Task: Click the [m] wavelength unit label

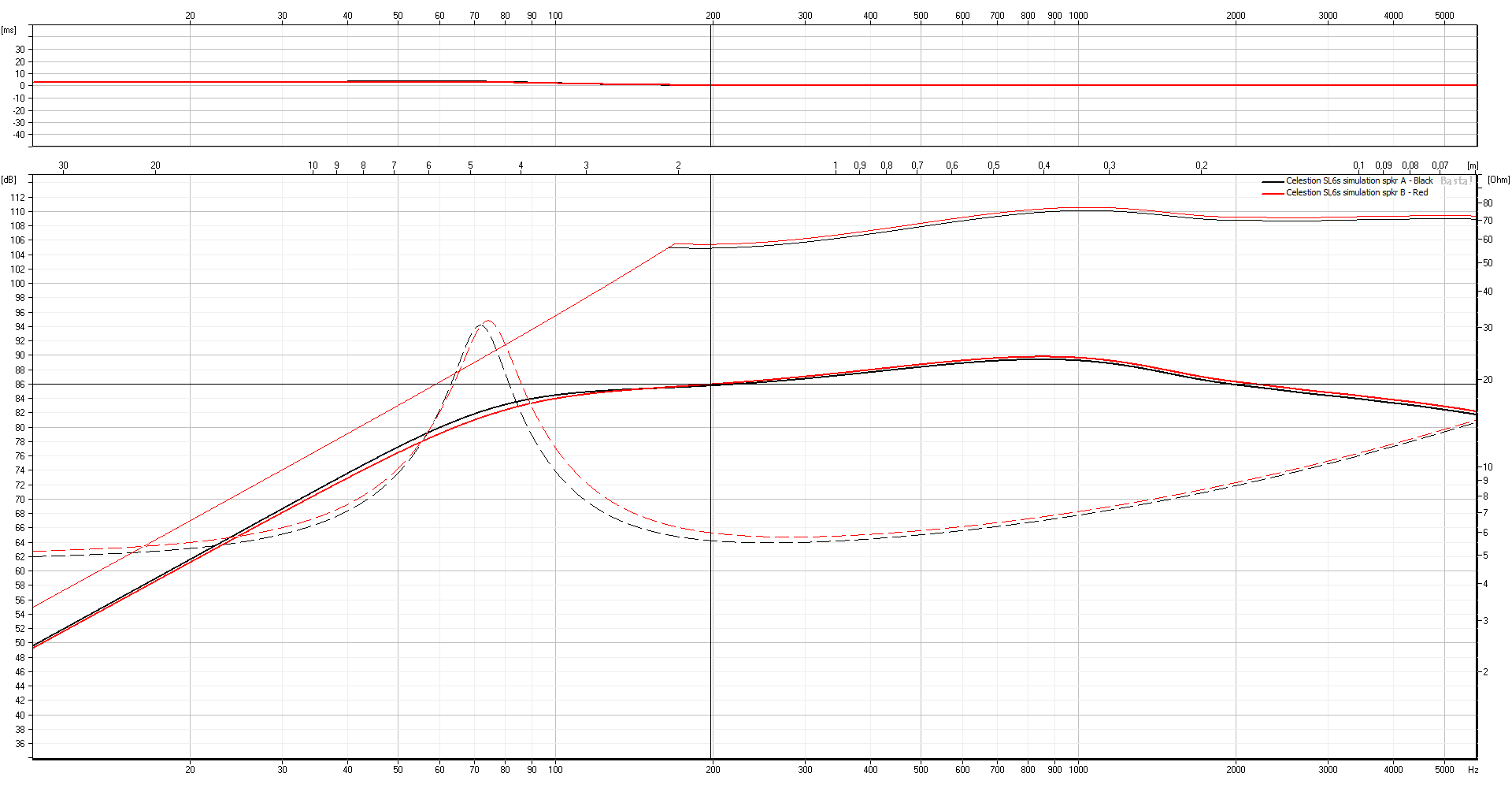Action: pyautogui.click(x=1473, y=165)
